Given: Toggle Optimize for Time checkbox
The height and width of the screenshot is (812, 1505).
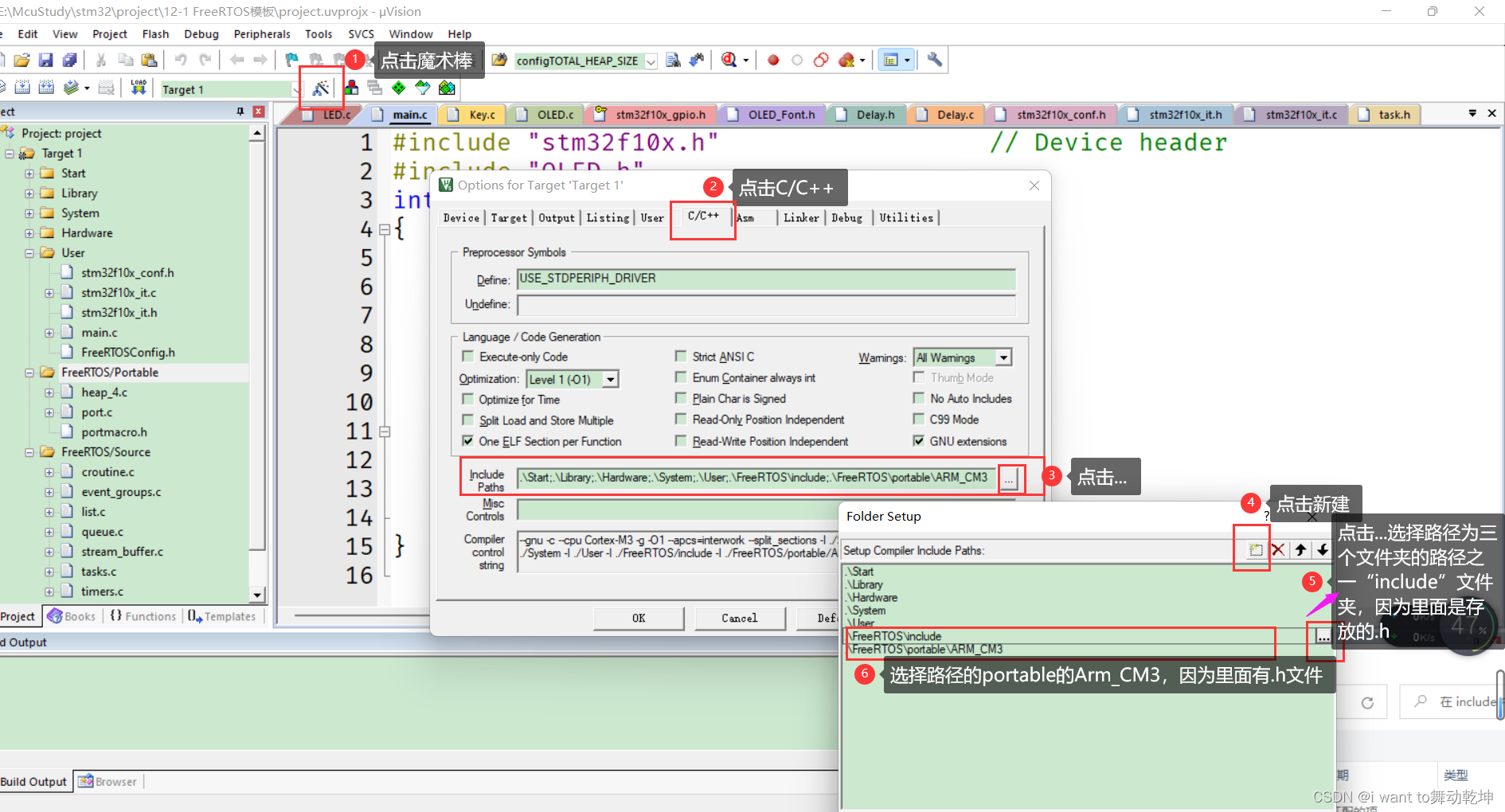Looking at the screenshot, I should click(x=468, y=399).
